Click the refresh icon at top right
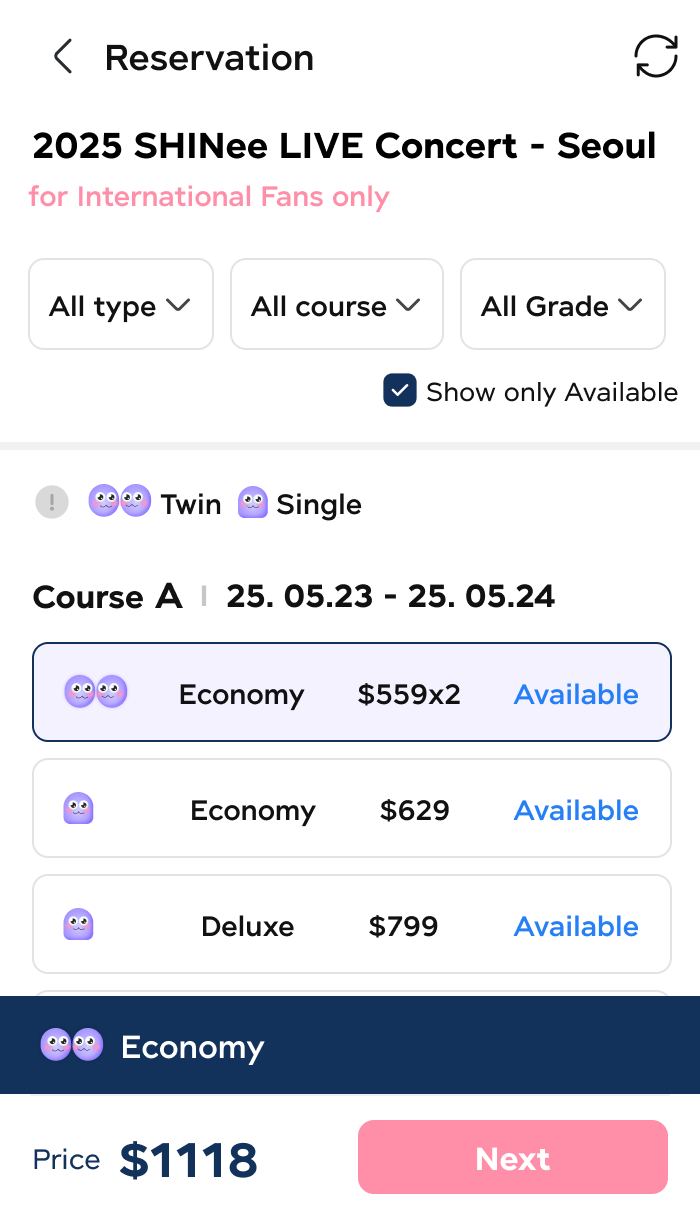 (656, 57)
